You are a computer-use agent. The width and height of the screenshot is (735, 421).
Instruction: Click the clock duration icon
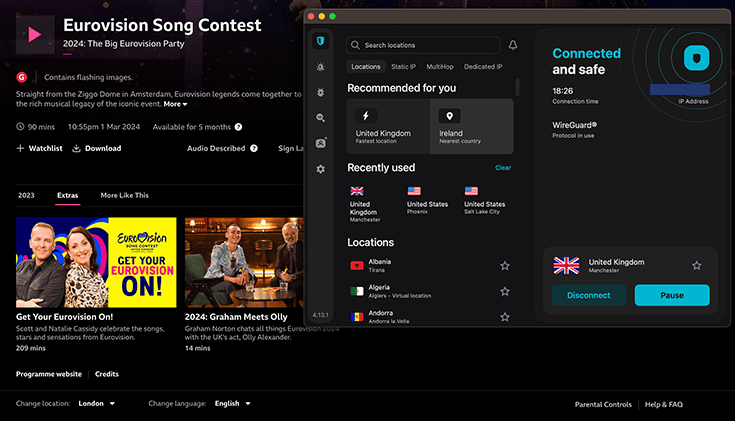pos(20,127)
